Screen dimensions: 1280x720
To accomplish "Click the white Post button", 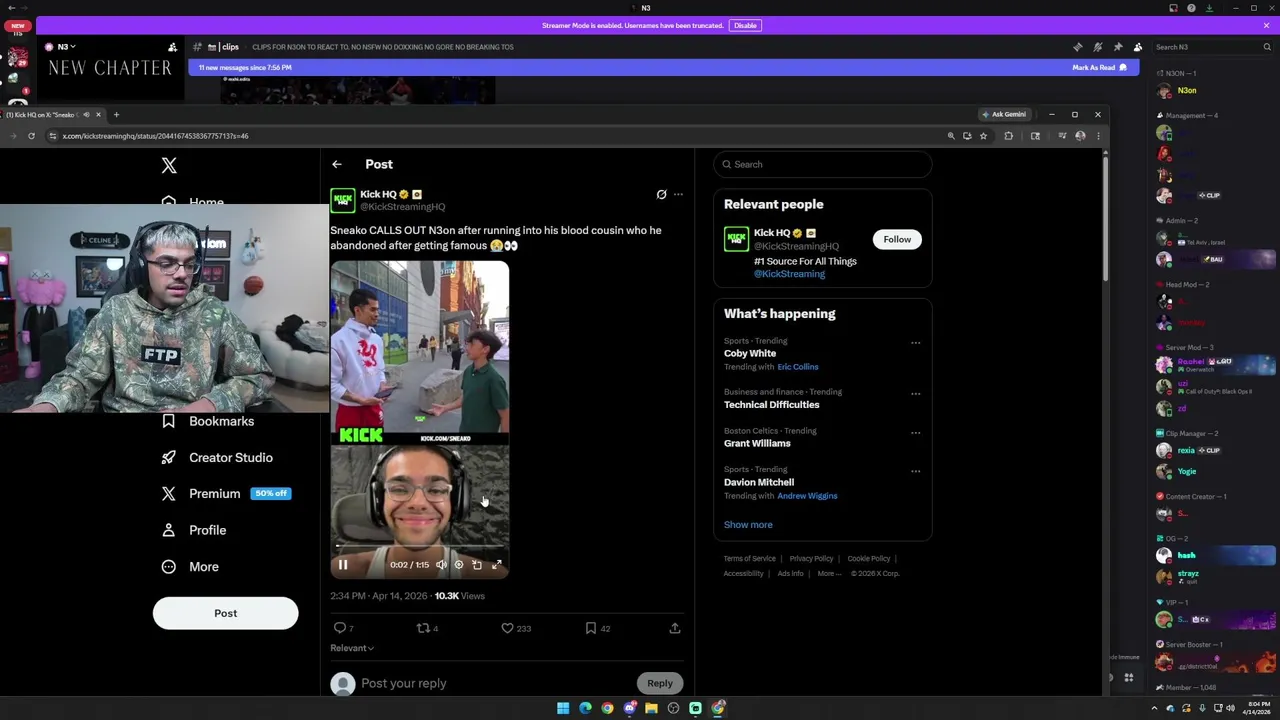I will point(225,613).
